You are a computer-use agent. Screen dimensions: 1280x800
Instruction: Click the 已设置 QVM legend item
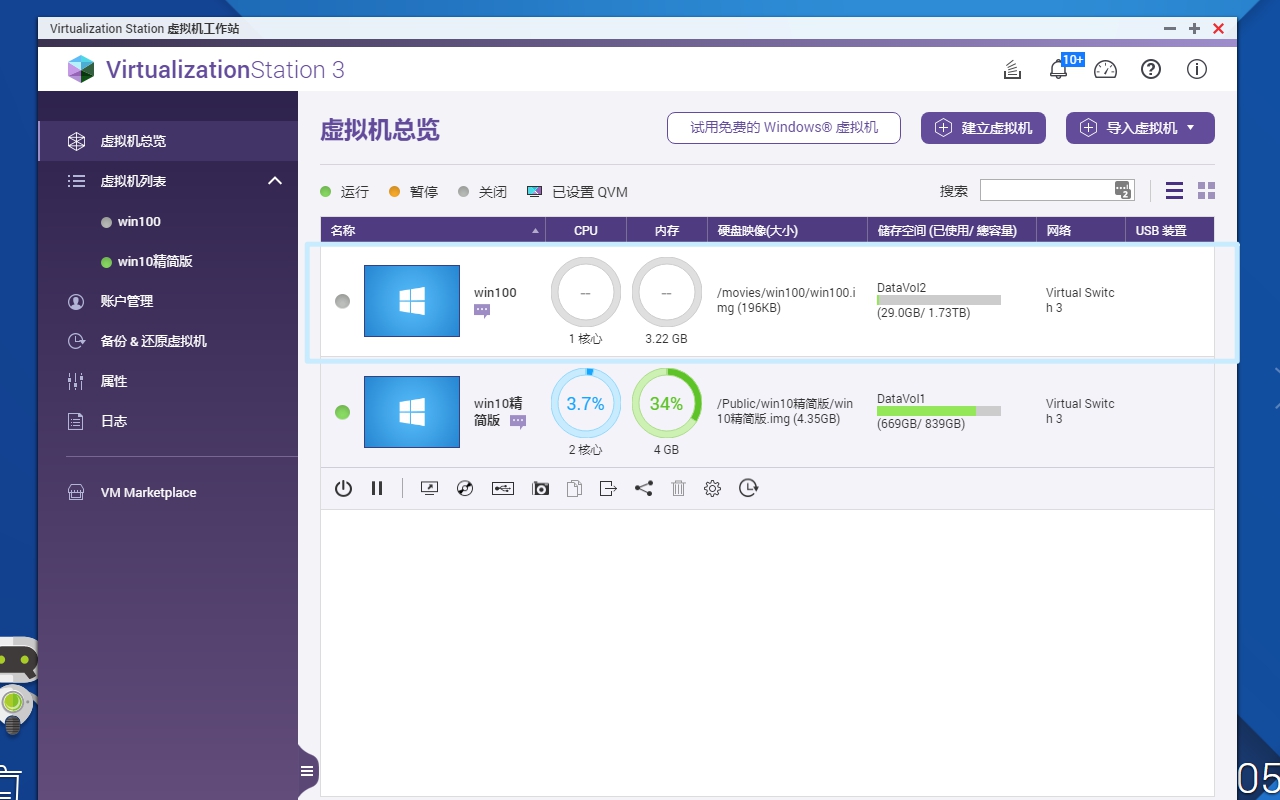pyautogui.click(x=578, y=192)
